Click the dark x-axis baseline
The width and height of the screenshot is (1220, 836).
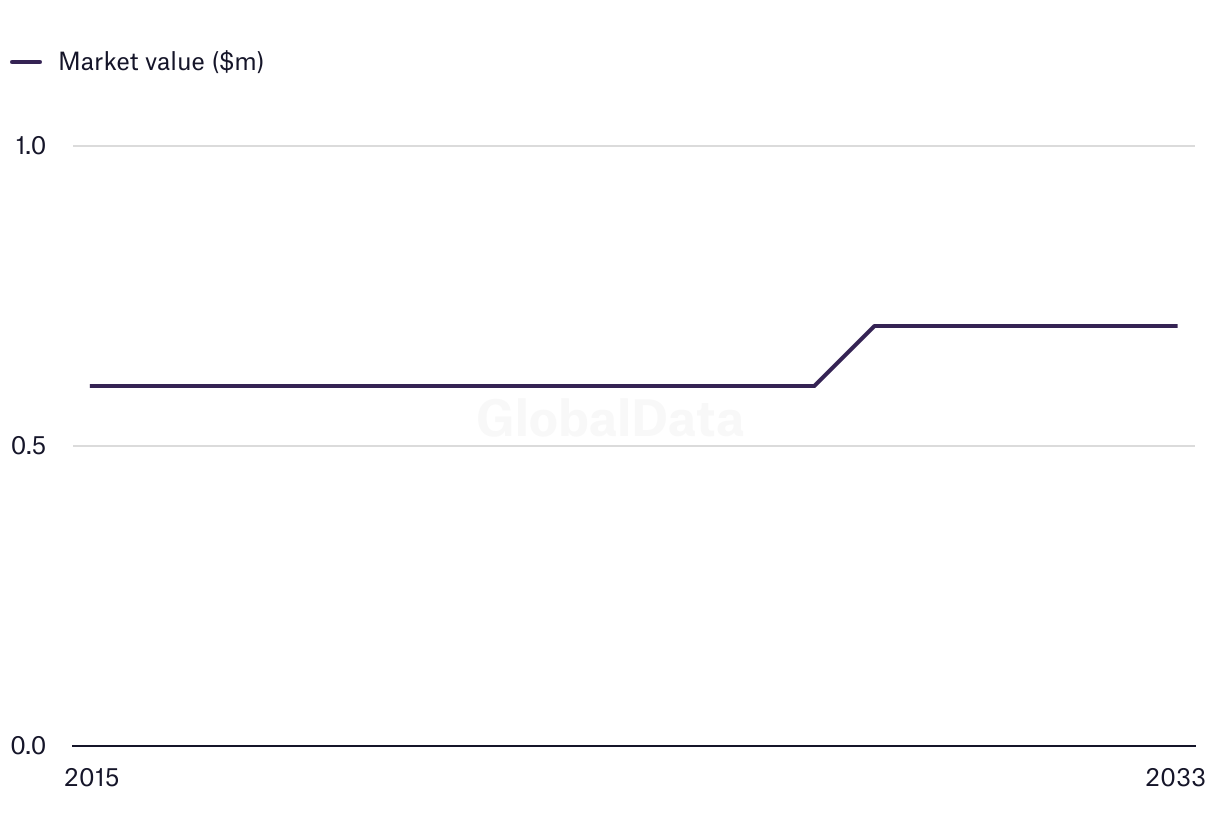pyautogui.click(x=634, y=746)
